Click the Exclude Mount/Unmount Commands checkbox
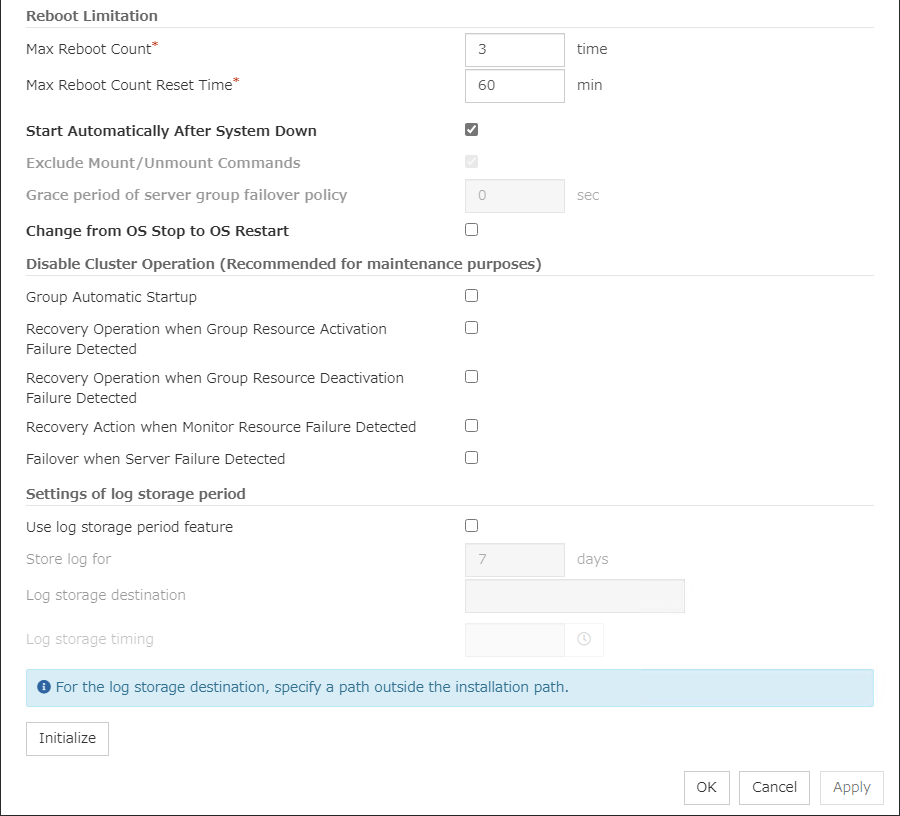 472,162
